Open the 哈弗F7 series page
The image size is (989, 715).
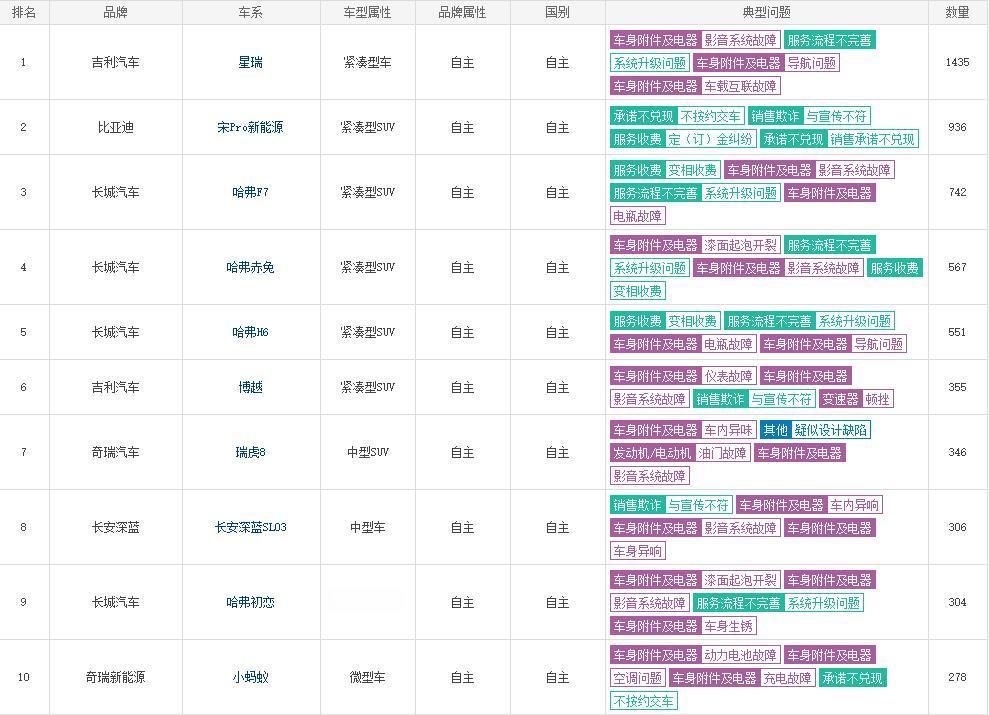250,192
